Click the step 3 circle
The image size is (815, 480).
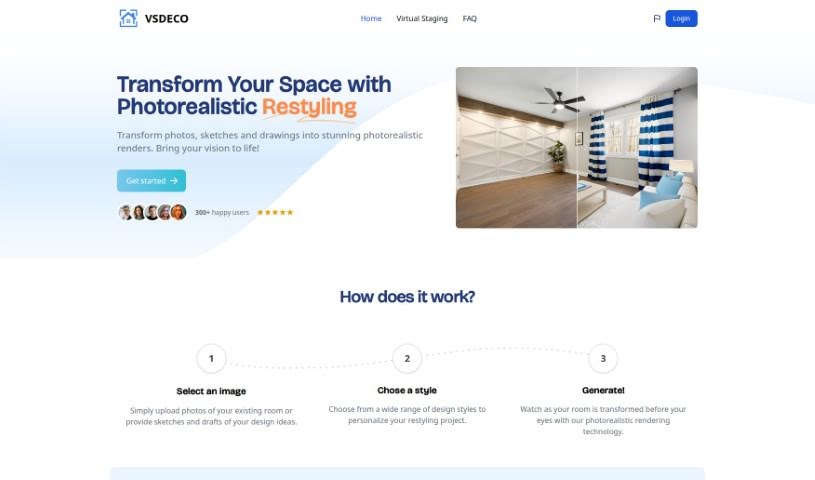[x=603, y=358]
